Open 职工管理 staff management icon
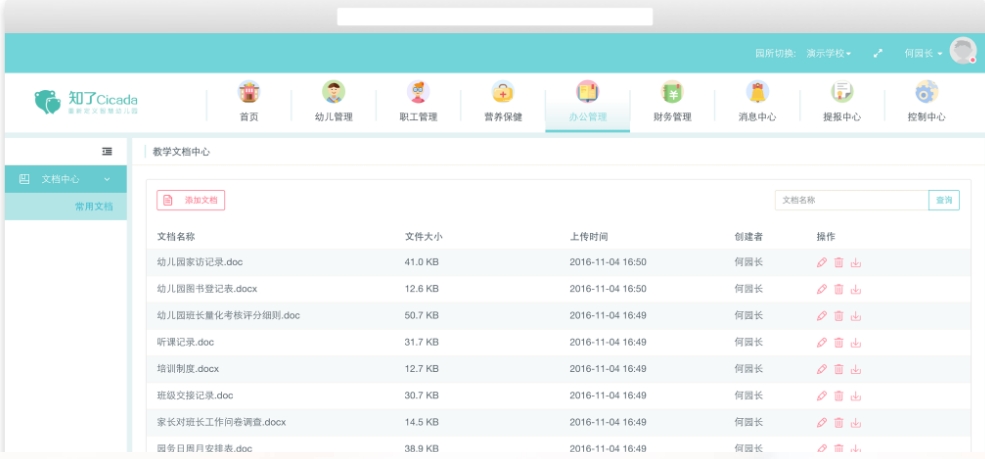This screenshot has height=459, width=985. coord(418,93)
